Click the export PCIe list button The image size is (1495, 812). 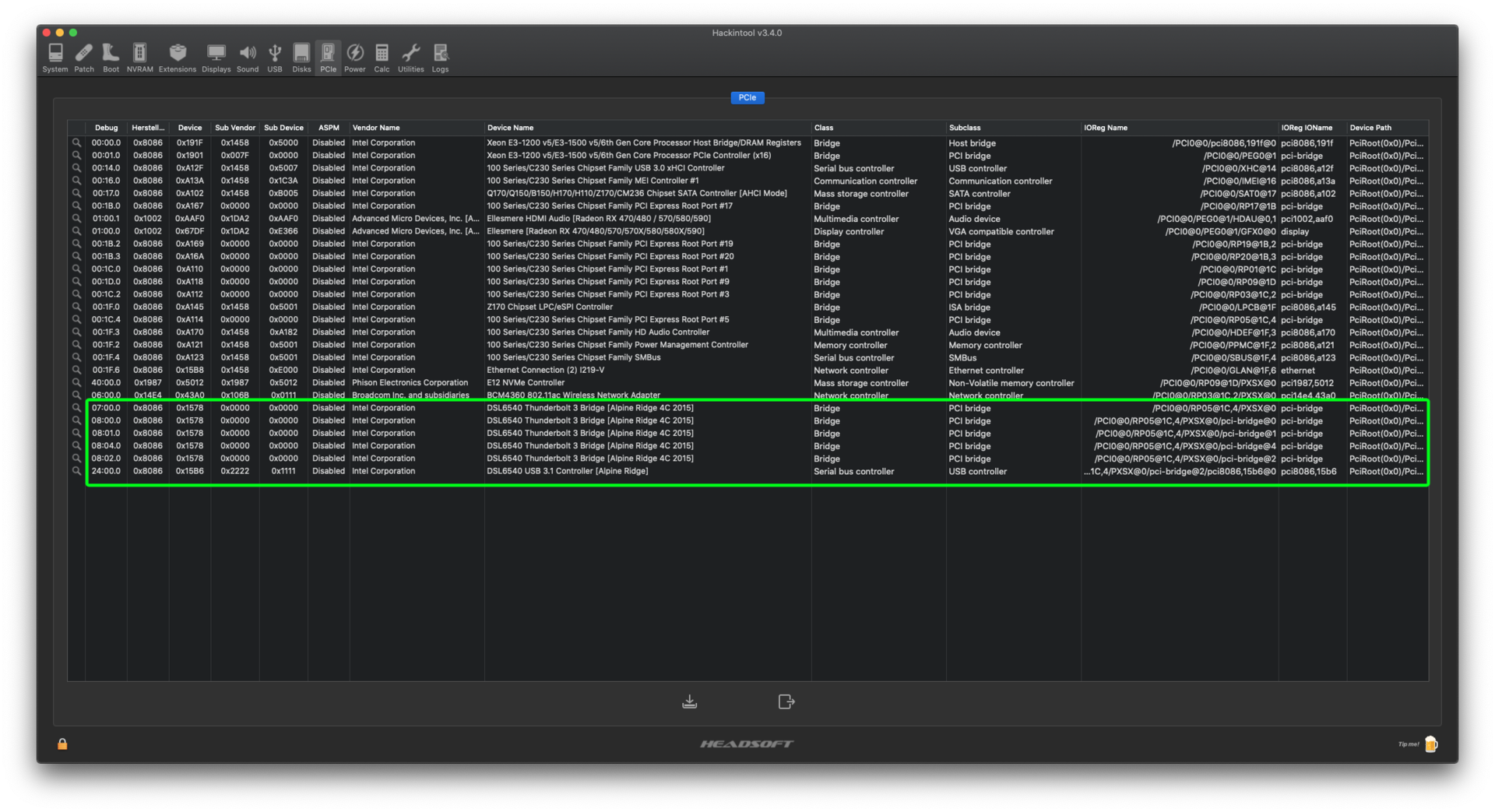click(x=786, y=701)
